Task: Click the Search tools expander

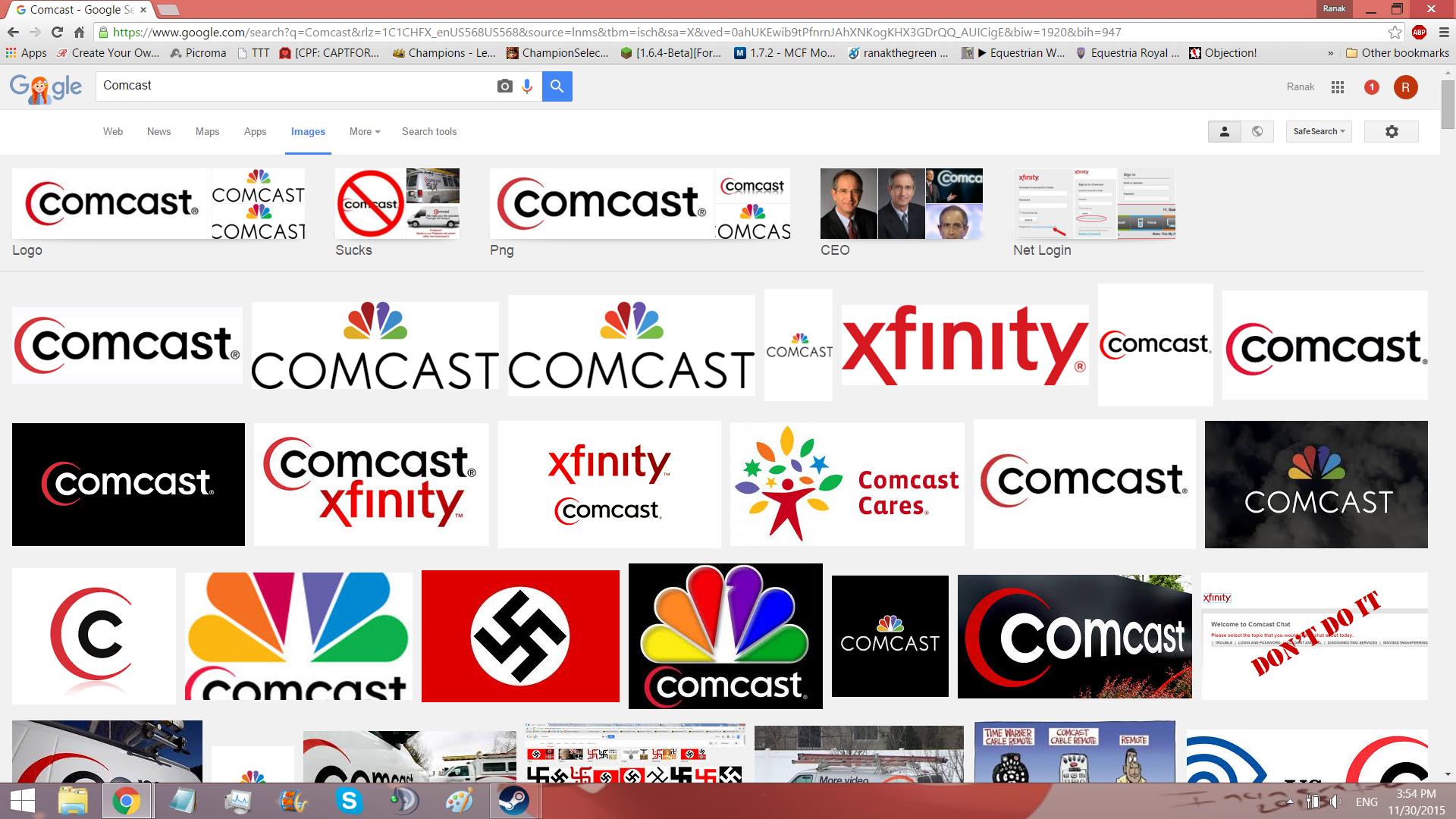Action: [x=429, y=131]
